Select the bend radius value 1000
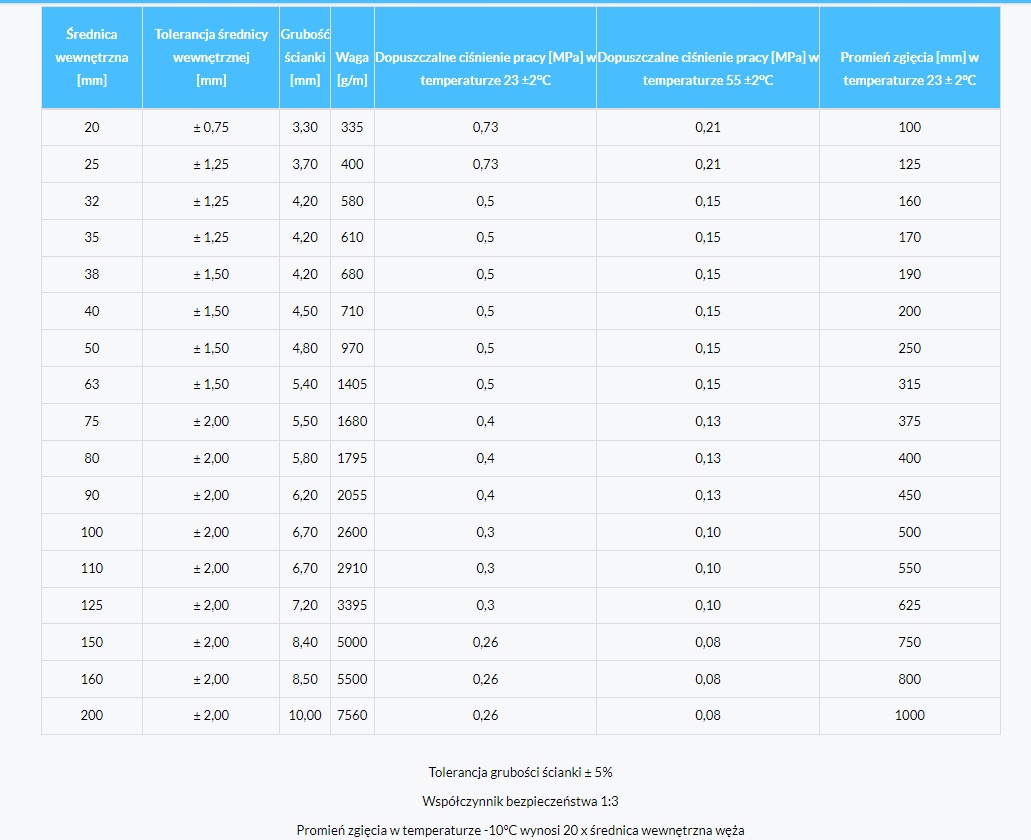The width and height of the screenshot is (1031, 840). tap(909, 715)
